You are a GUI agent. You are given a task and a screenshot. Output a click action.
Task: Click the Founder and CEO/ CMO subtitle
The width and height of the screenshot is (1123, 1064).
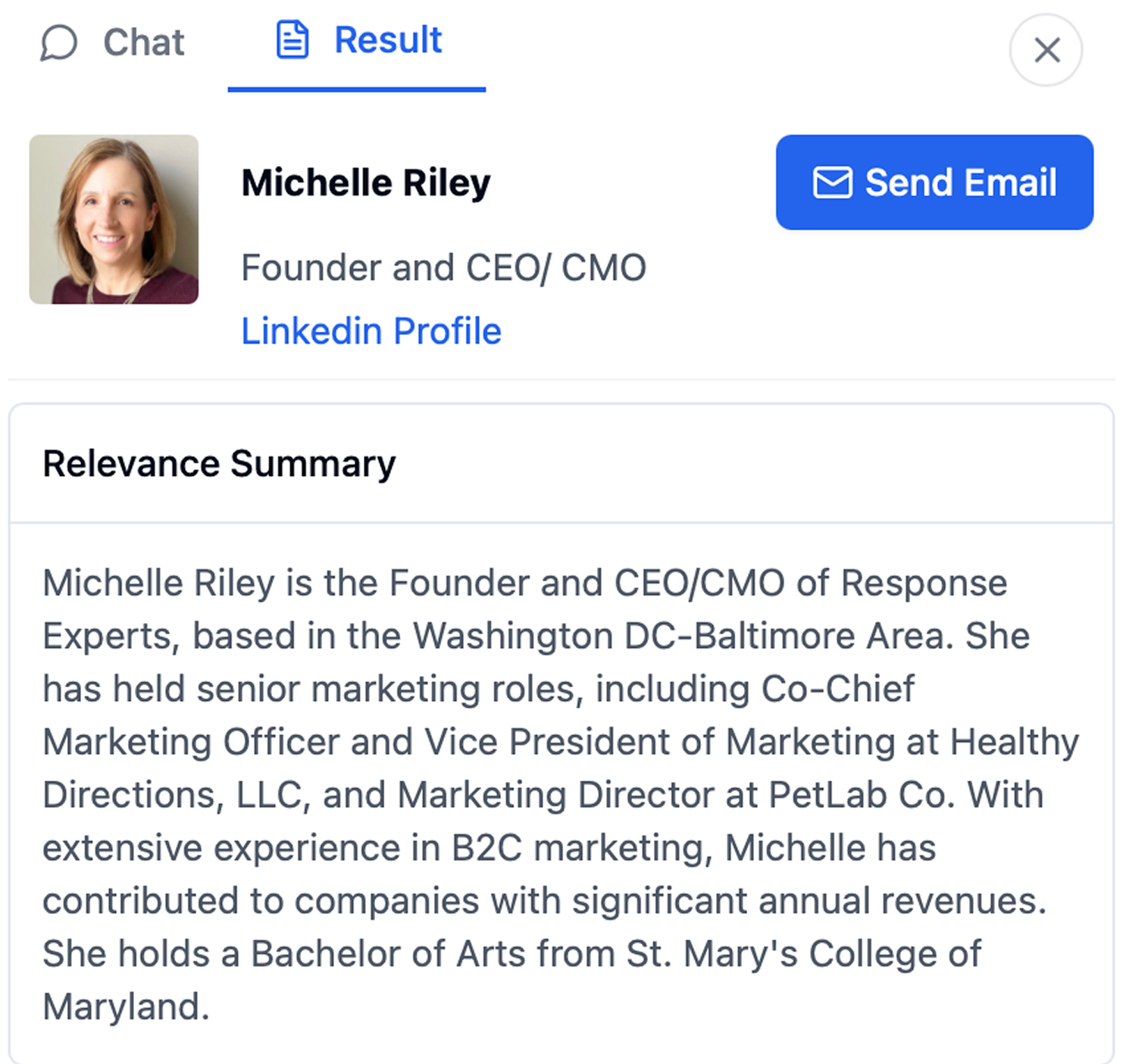pyautogui.click(x=443, y=268)
